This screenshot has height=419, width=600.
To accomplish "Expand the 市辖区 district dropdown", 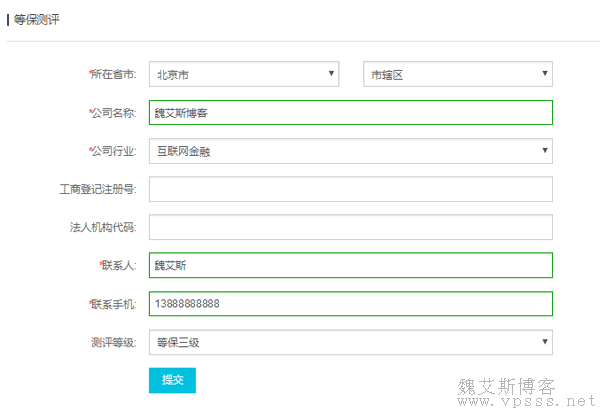I will (457, 75).
